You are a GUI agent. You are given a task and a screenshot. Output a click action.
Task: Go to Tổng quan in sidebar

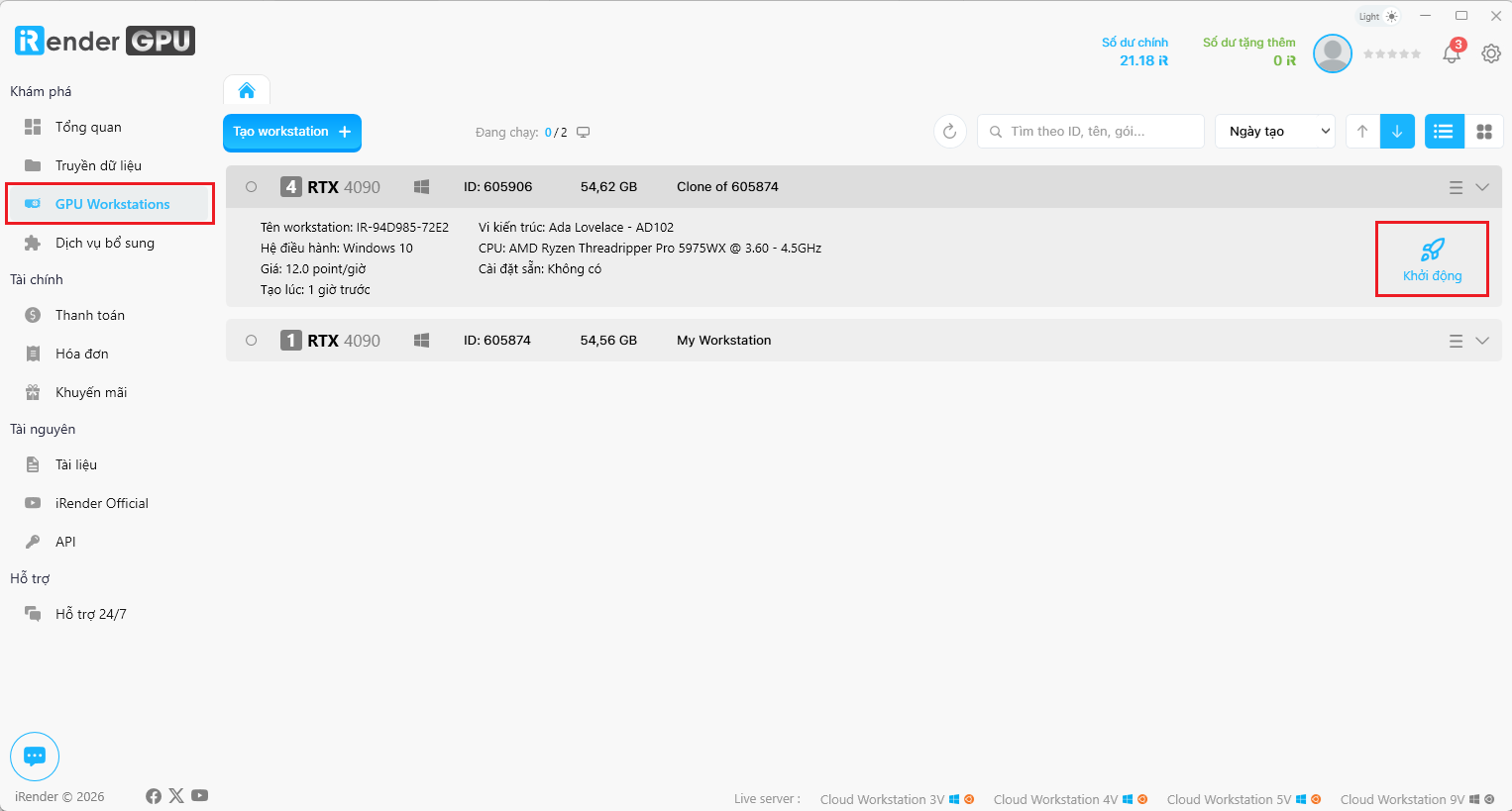[x=88, y=127]
